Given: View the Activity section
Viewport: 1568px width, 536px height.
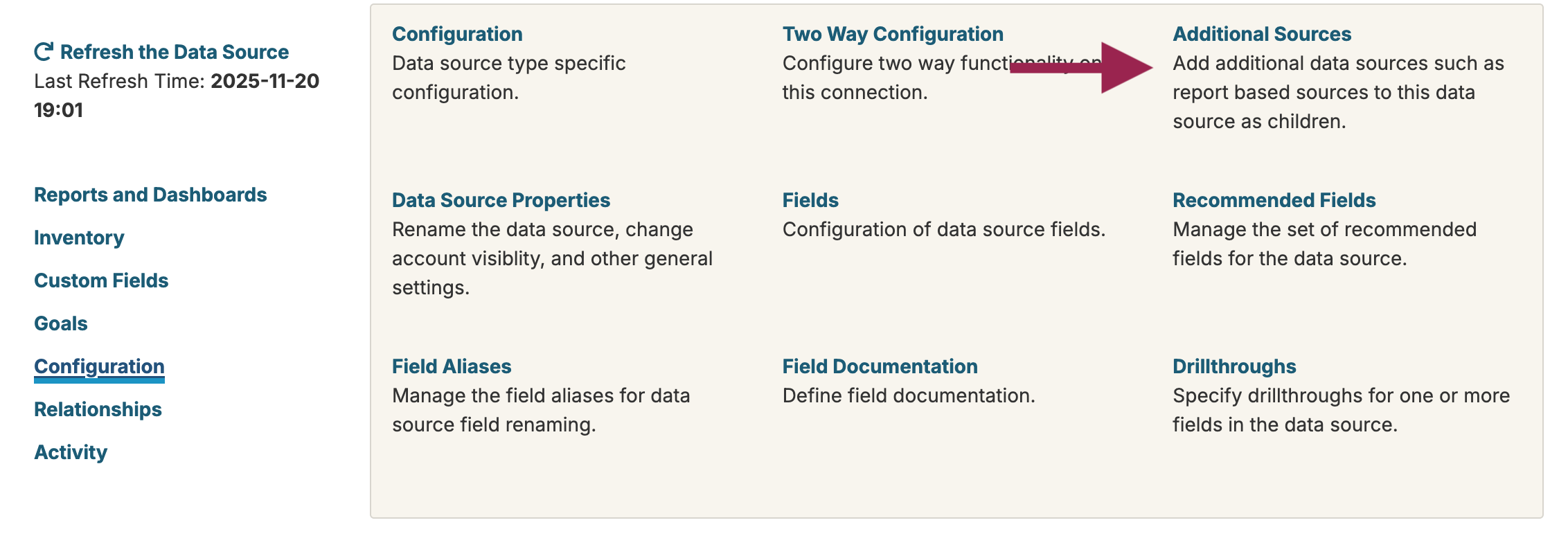Looking at the screenshot, I should coord(71,452).
